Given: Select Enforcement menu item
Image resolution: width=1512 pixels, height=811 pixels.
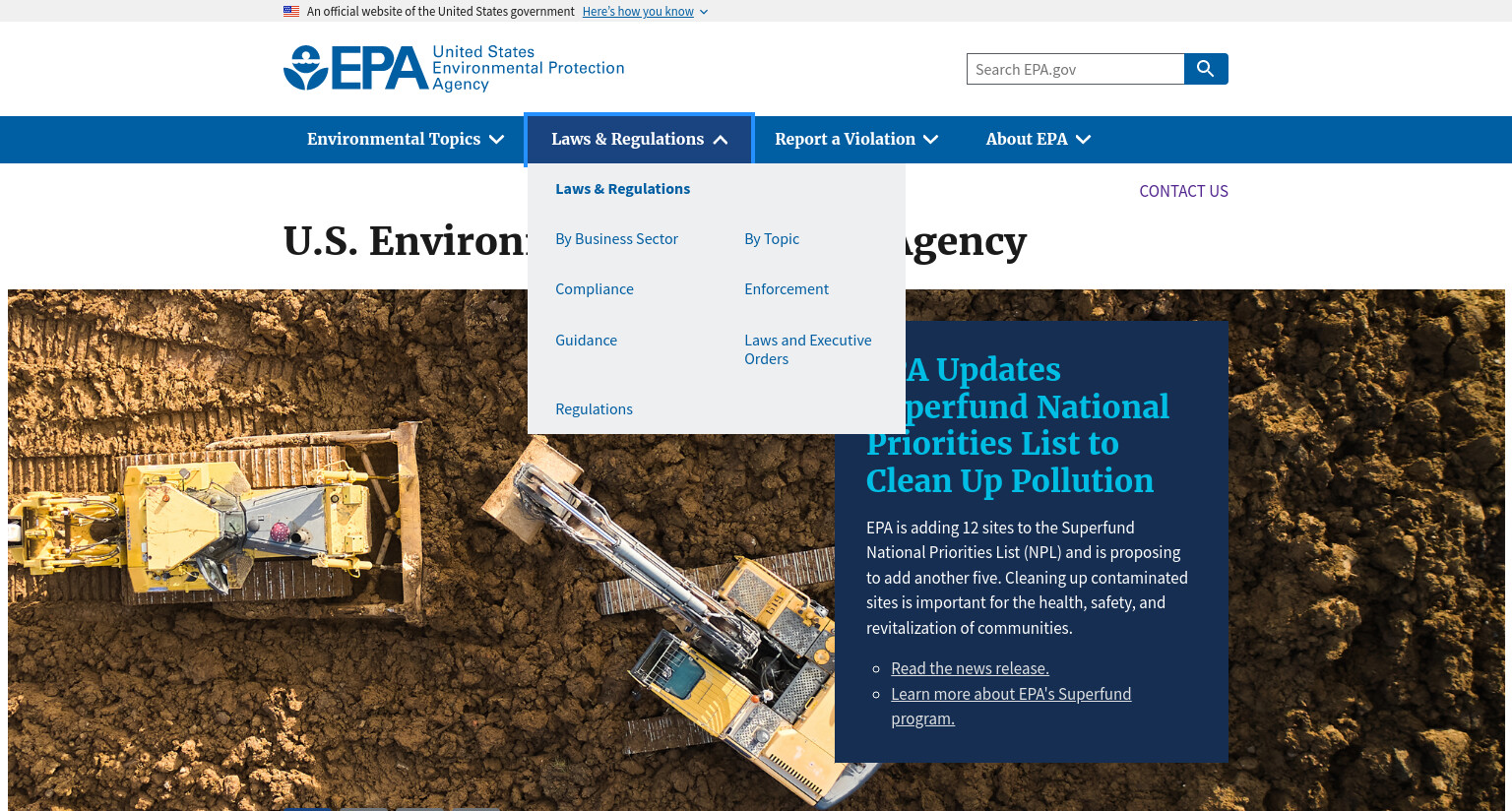Looking at the screenshot, I should (787, 289).
